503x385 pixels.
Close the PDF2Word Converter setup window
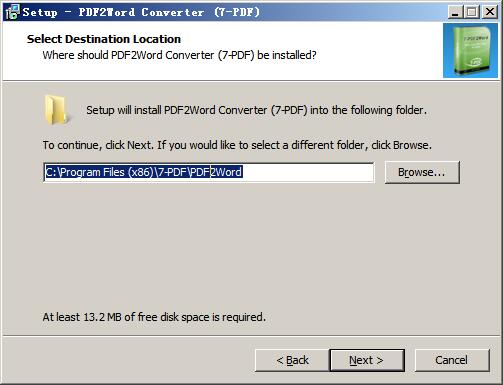point(490,12)
